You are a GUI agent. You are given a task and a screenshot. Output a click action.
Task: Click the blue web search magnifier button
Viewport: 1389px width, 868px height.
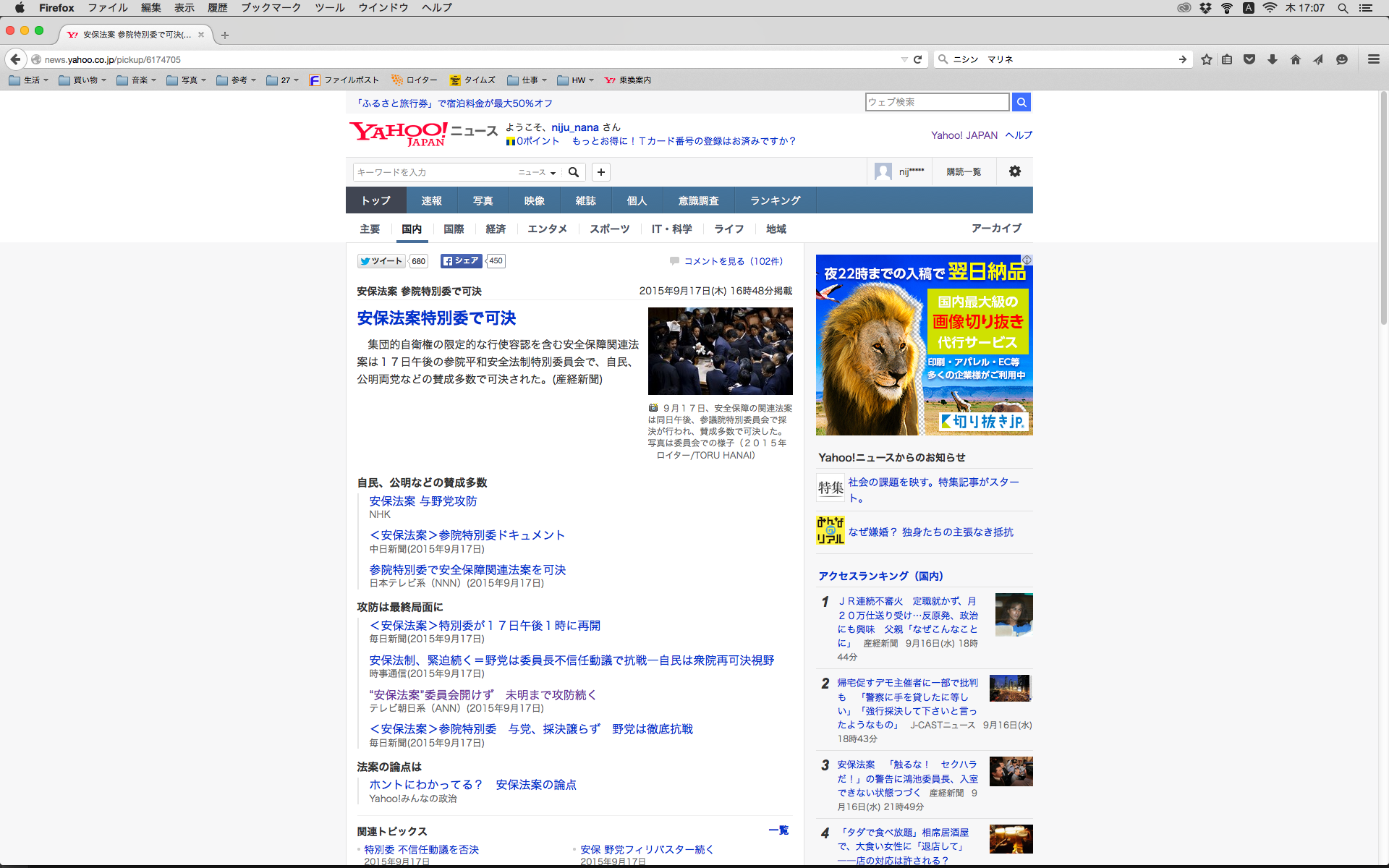pyautogui.click(x=1021, y=102)
